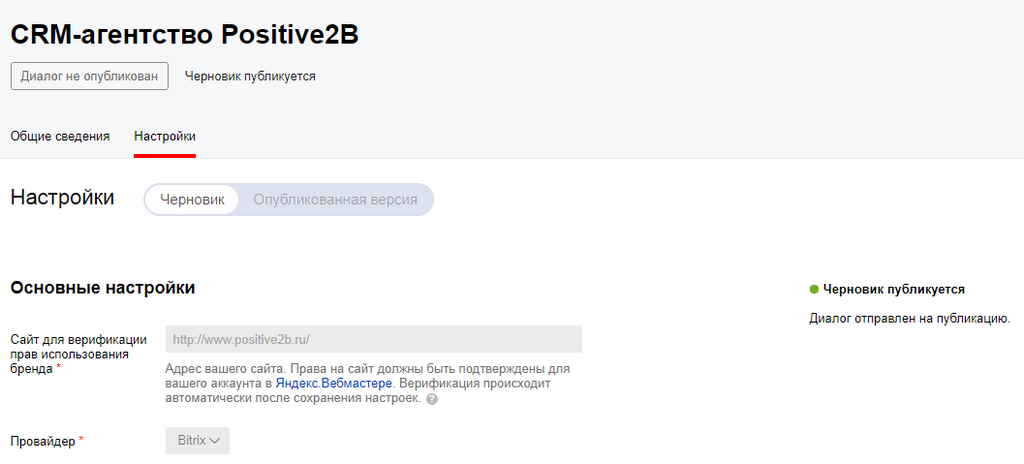Screen dimensions: 1024x464
Task: Click Диалог отправлен на публикацию message
Action: [910, 319]
